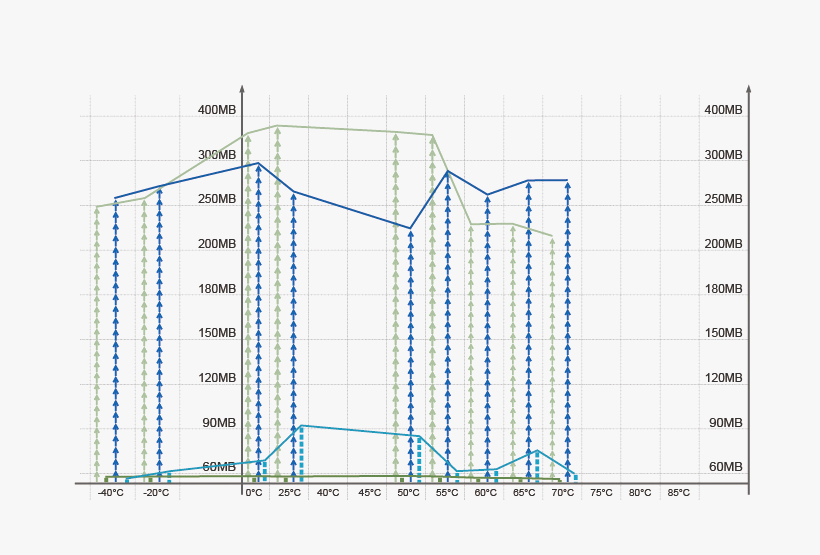Pick the 55°C label on the x-axis
Image resolution: width=820 pixels, height=555 pixels.
coord(446,493)
